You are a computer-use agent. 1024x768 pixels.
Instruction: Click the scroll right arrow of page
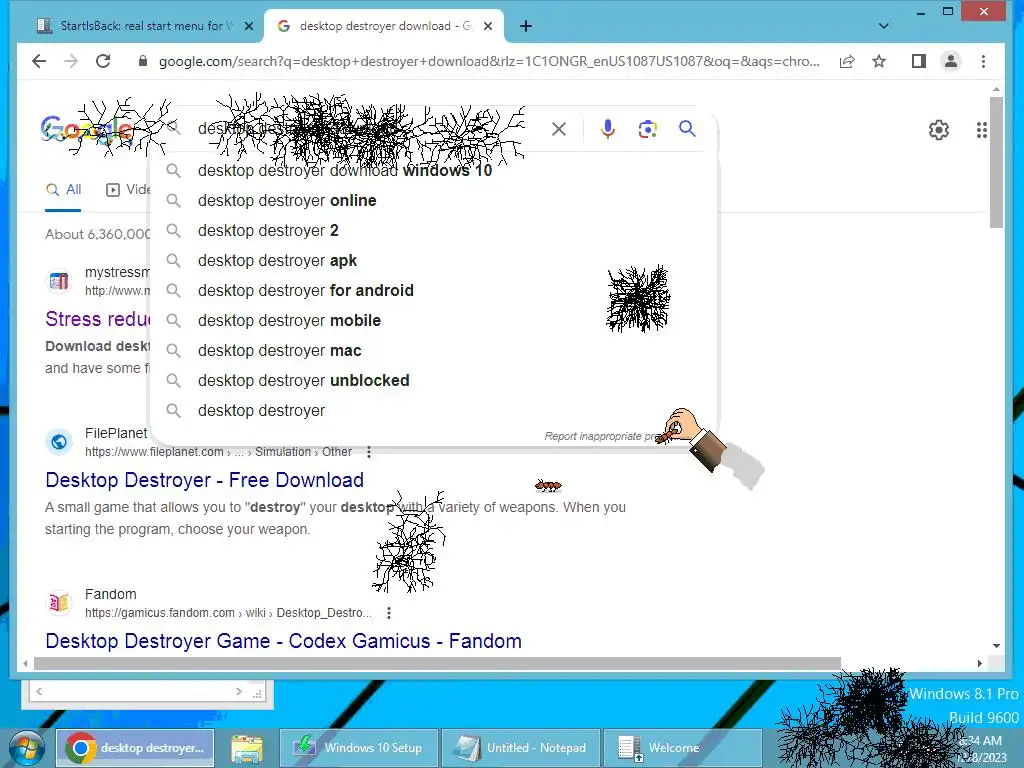pos(980,664)
